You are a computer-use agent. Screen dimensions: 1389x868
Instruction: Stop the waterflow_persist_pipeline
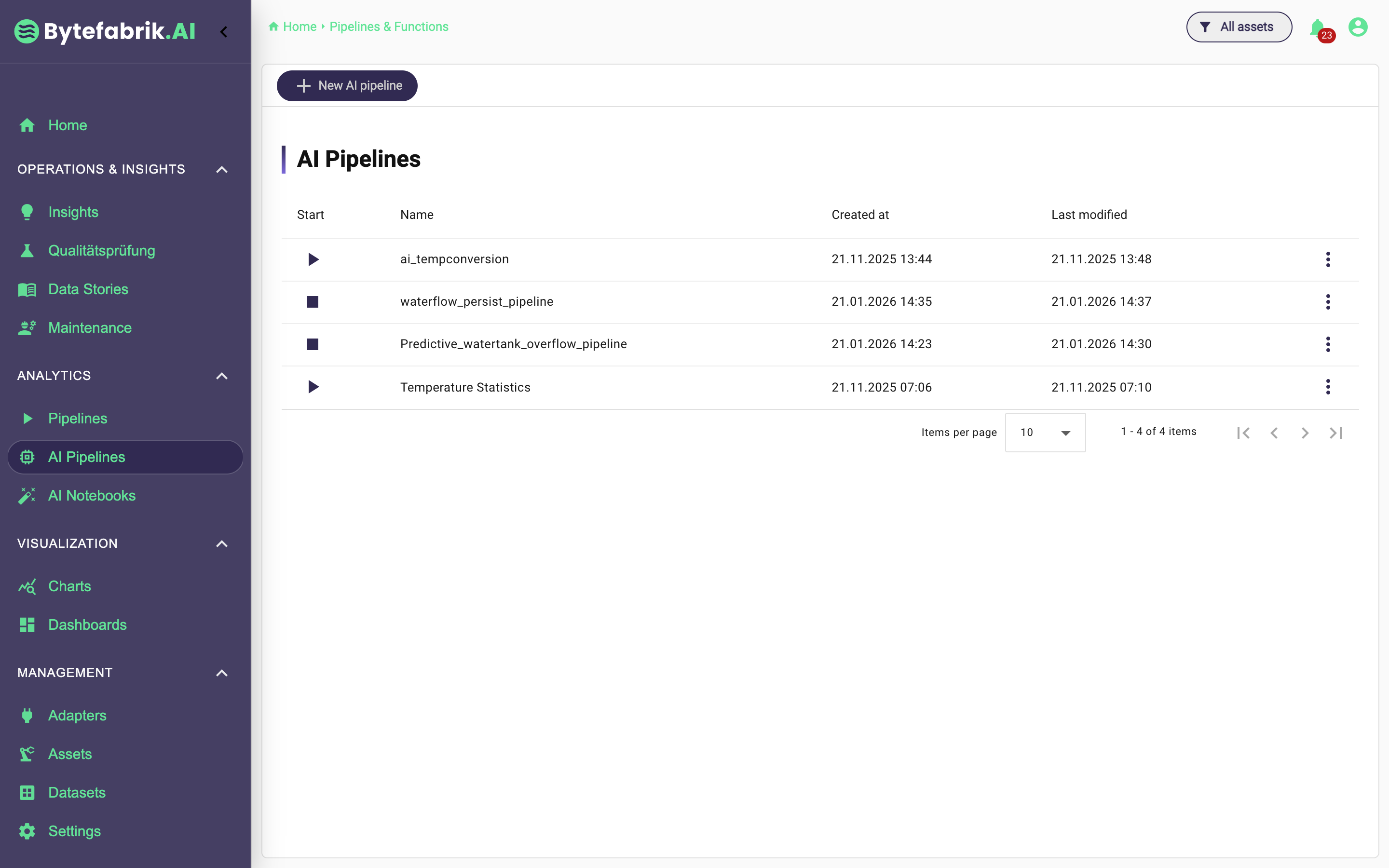312,302
